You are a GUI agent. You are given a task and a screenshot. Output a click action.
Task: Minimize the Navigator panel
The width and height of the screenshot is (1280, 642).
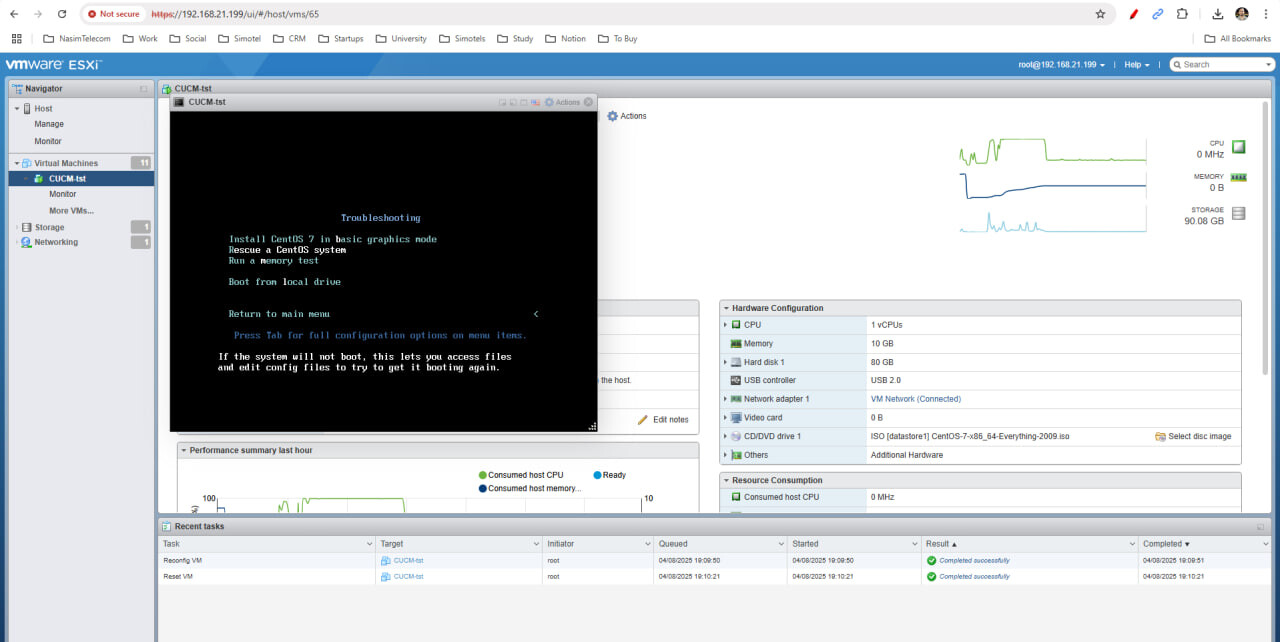pos(144,88)
